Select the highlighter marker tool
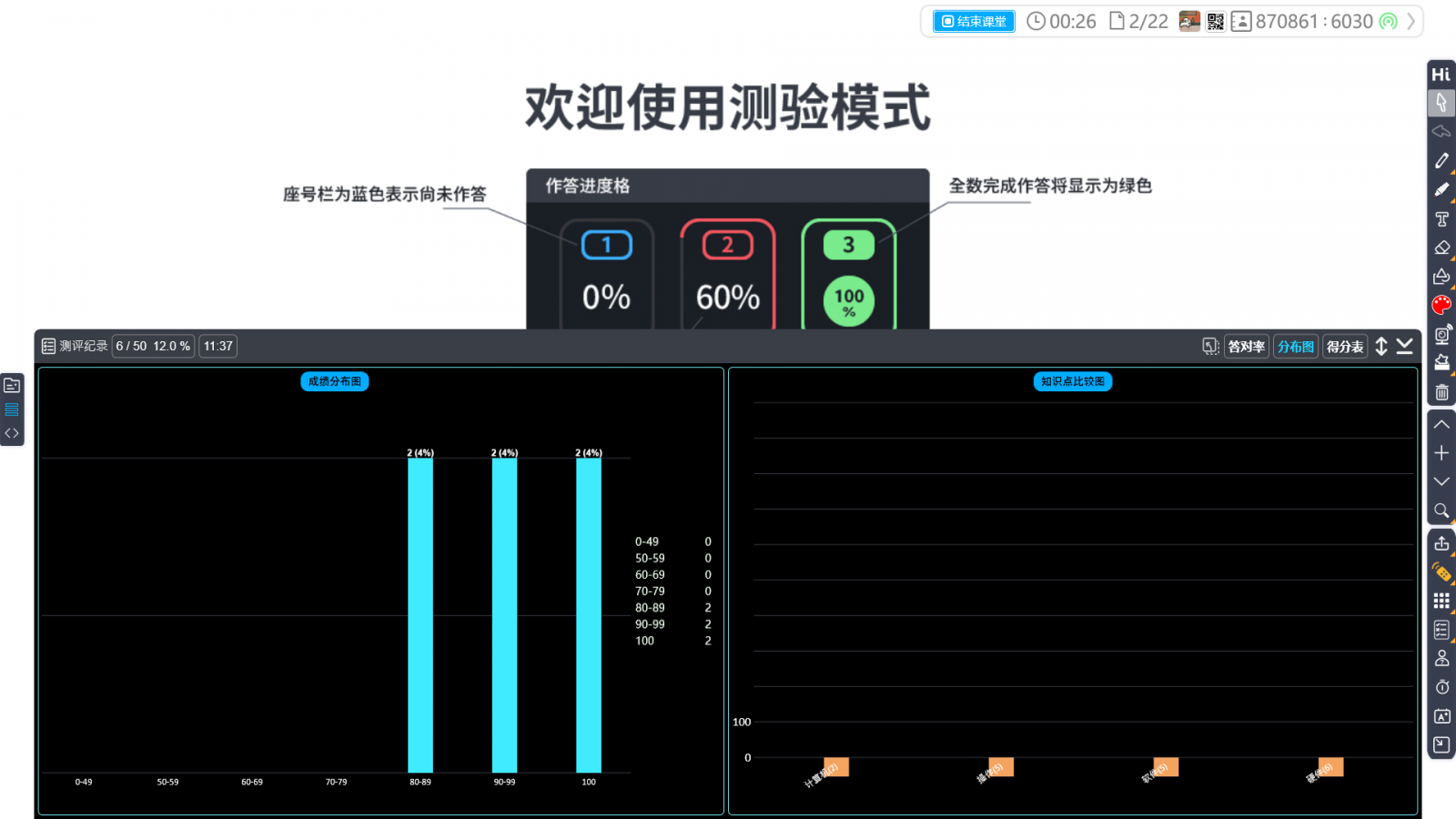Image resolution: width=1456 pixels, height=819 pixels. (1441, 190)
